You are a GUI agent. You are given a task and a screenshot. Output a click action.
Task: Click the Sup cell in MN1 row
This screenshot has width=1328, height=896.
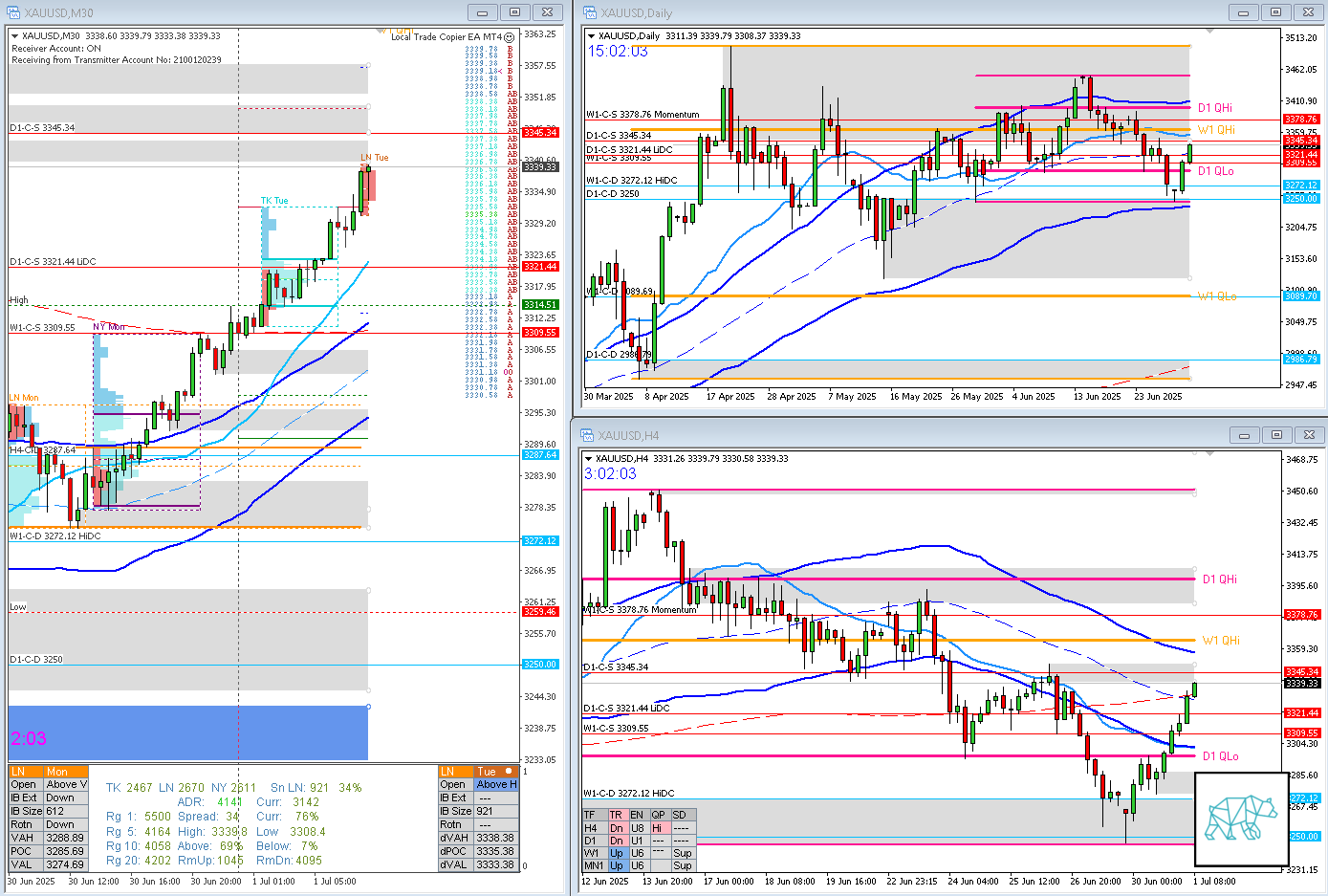coord(683,865)
